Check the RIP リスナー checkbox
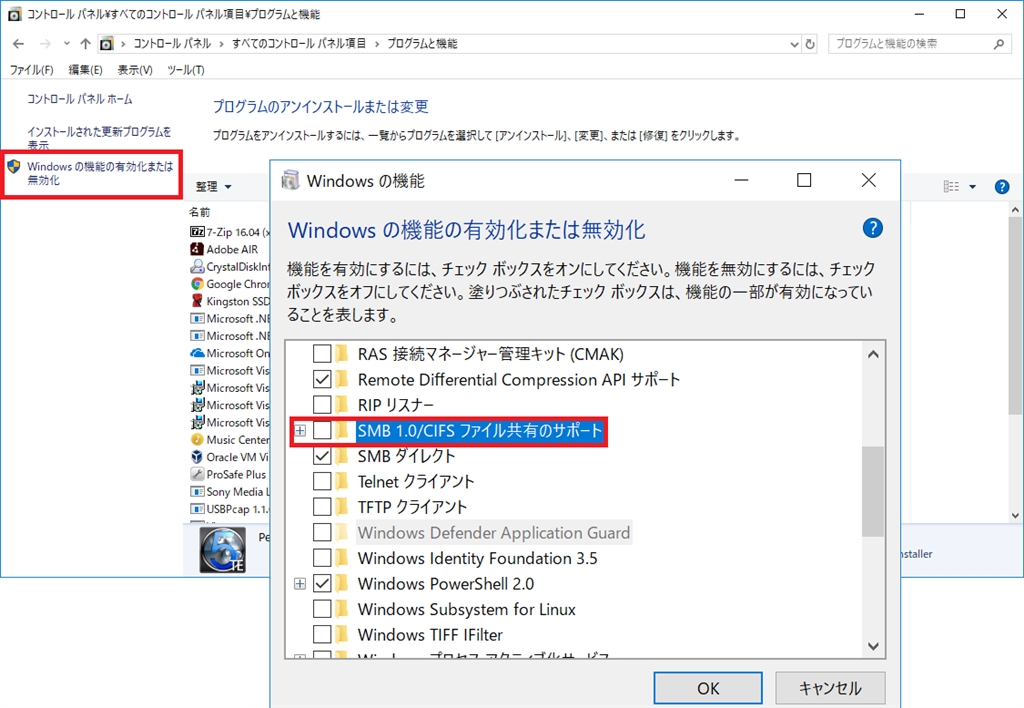 [x=322, y=405]
